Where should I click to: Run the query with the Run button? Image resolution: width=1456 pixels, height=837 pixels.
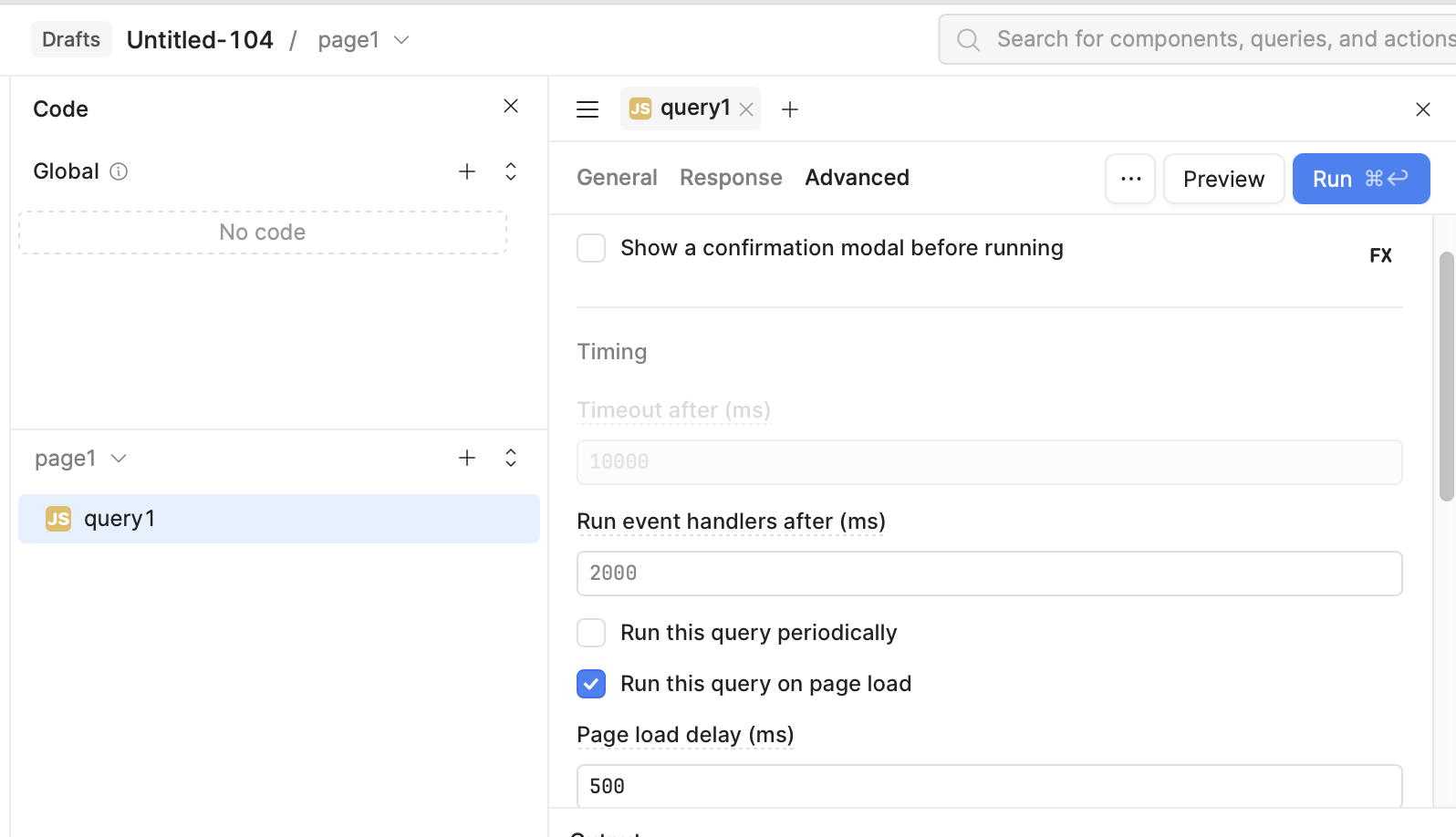pyautogui.click(x=1360, y=179)
